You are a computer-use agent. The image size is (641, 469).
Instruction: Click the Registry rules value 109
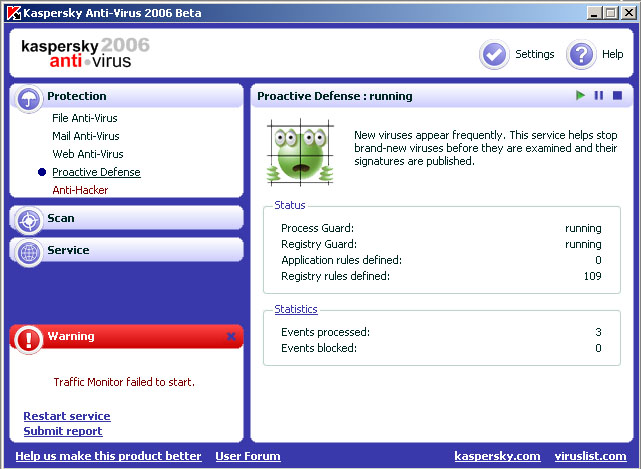[592, 276]
